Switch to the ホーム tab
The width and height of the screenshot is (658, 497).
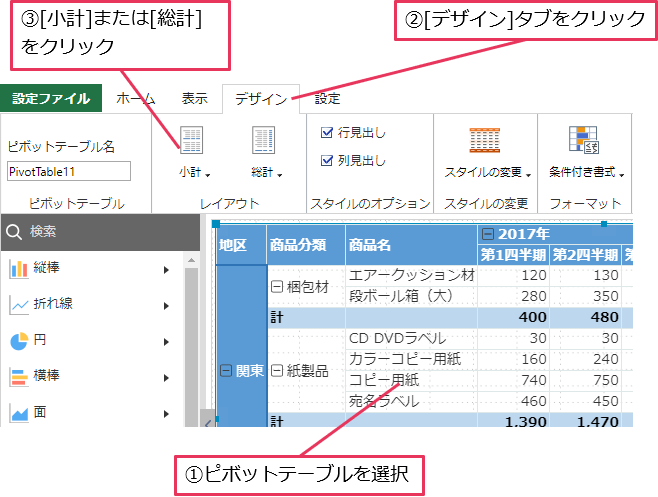point(136,98)
